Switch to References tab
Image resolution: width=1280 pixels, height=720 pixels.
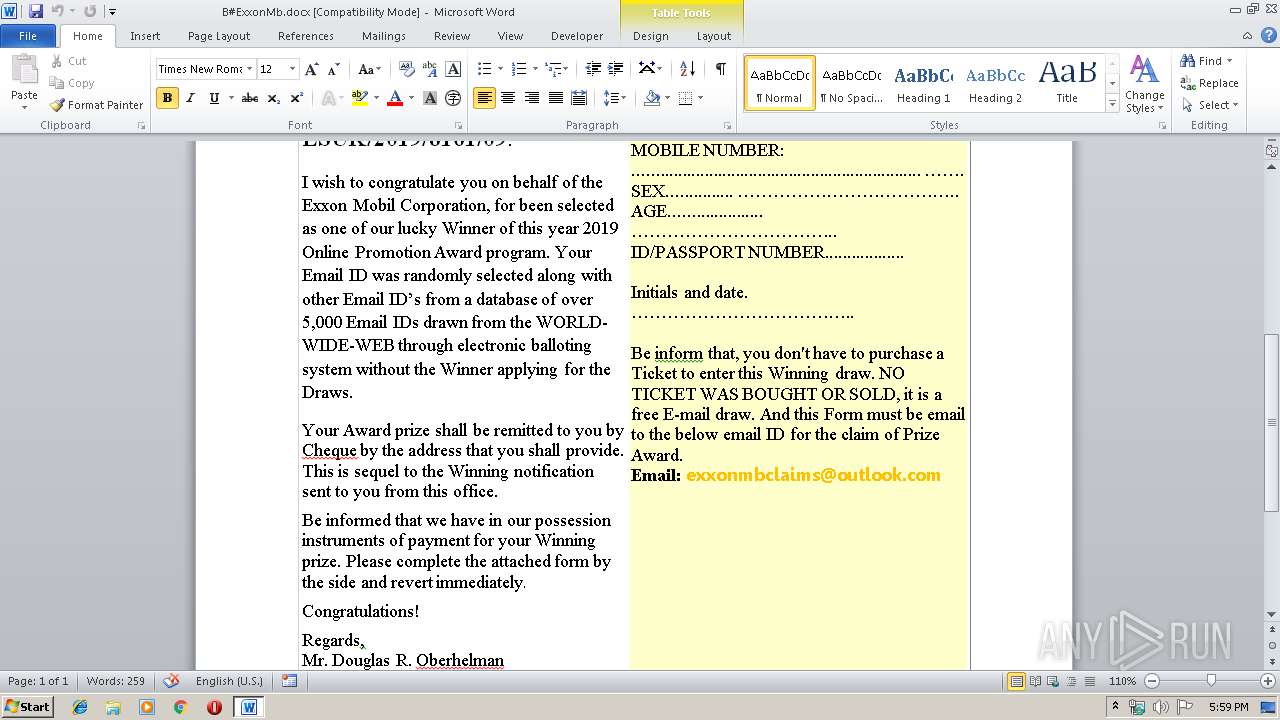(306, 36)
